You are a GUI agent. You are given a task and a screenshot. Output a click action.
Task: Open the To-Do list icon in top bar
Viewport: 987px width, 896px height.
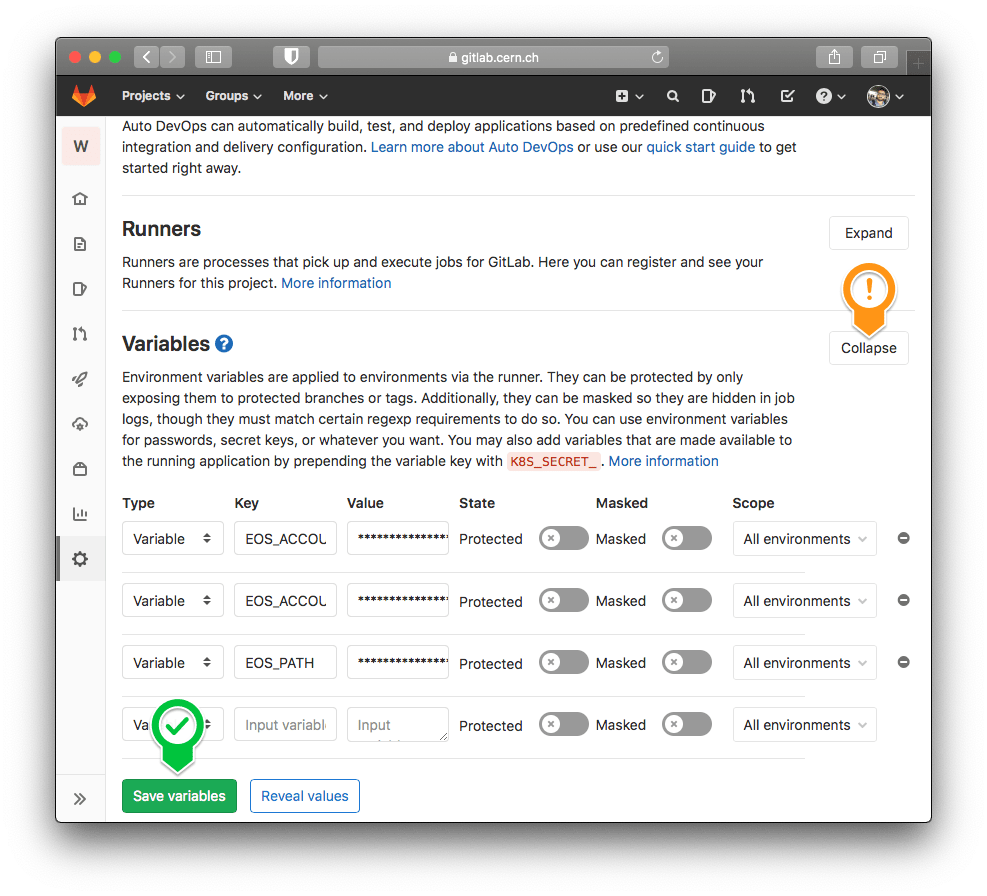[x=787, y=96]
